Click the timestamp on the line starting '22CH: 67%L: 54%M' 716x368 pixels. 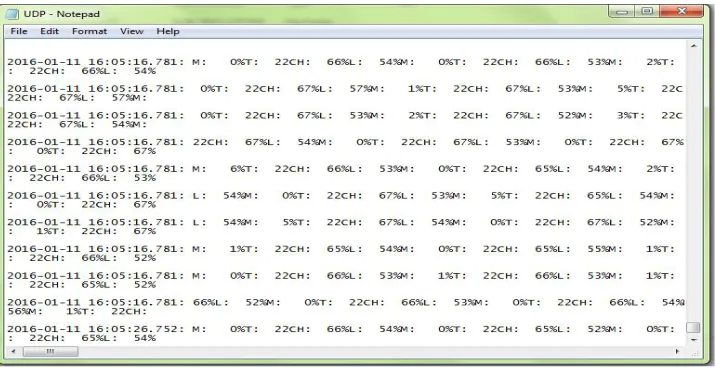[x=96, y=142]
